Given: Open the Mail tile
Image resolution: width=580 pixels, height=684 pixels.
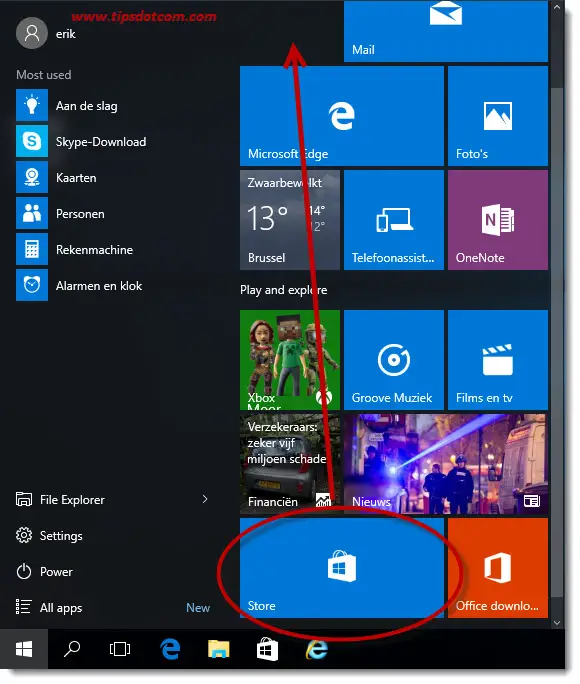Looking at the screenshot, I should coord(445,31).
